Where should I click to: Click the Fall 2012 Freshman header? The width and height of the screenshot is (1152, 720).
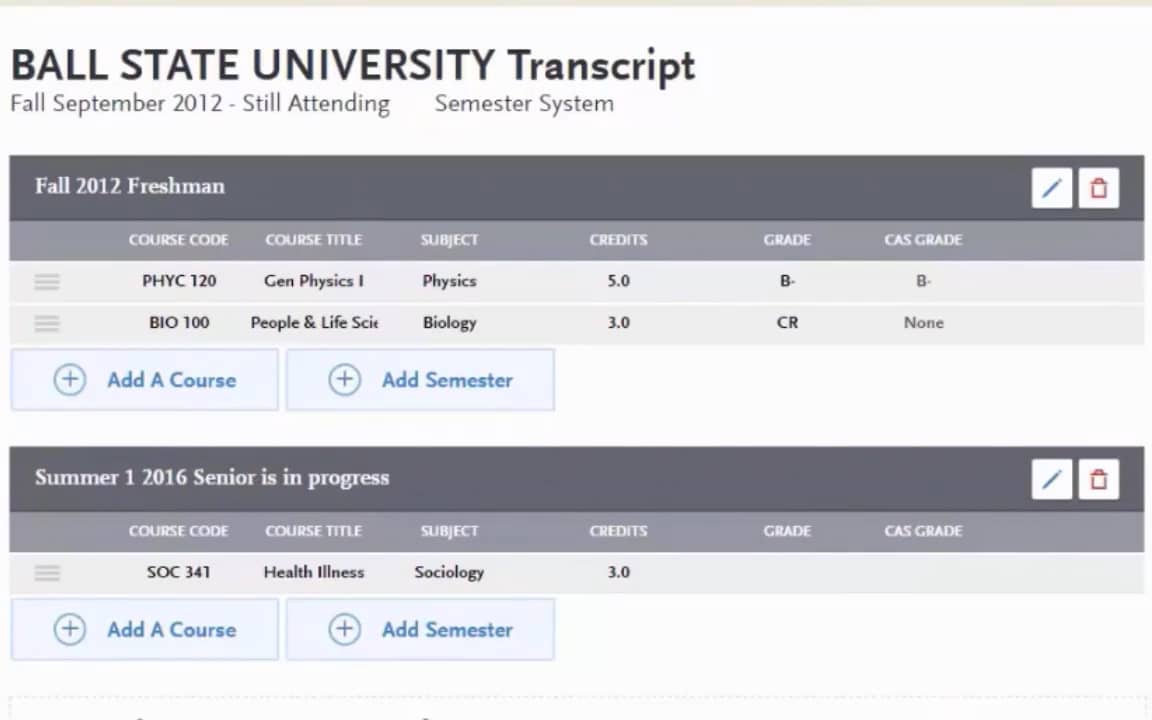coord(130,186)
